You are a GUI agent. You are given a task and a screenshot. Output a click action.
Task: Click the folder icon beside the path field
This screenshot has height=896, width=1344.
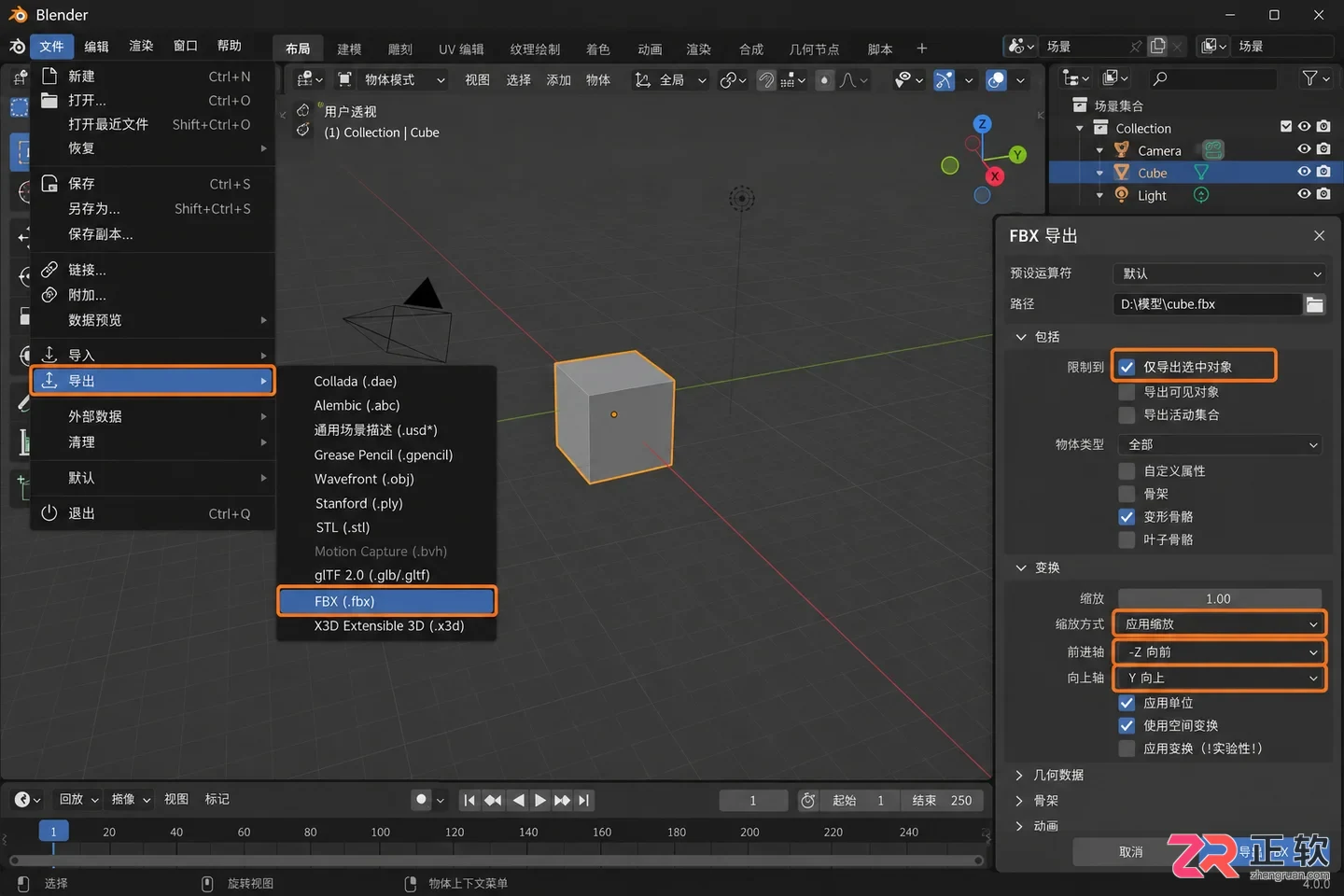[x=1315, y=304]
